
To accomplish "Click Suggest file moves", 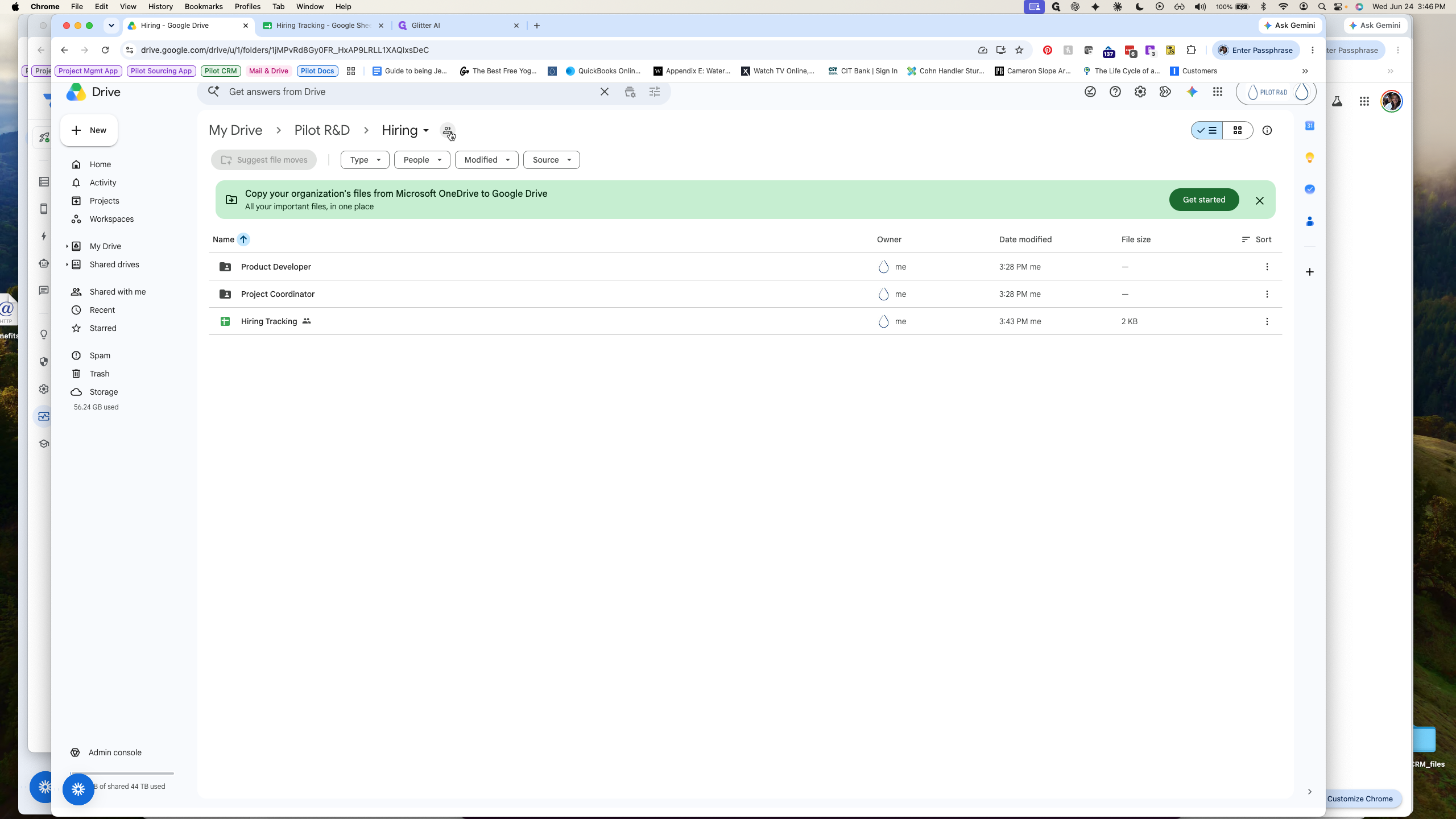I will [264, 160].
